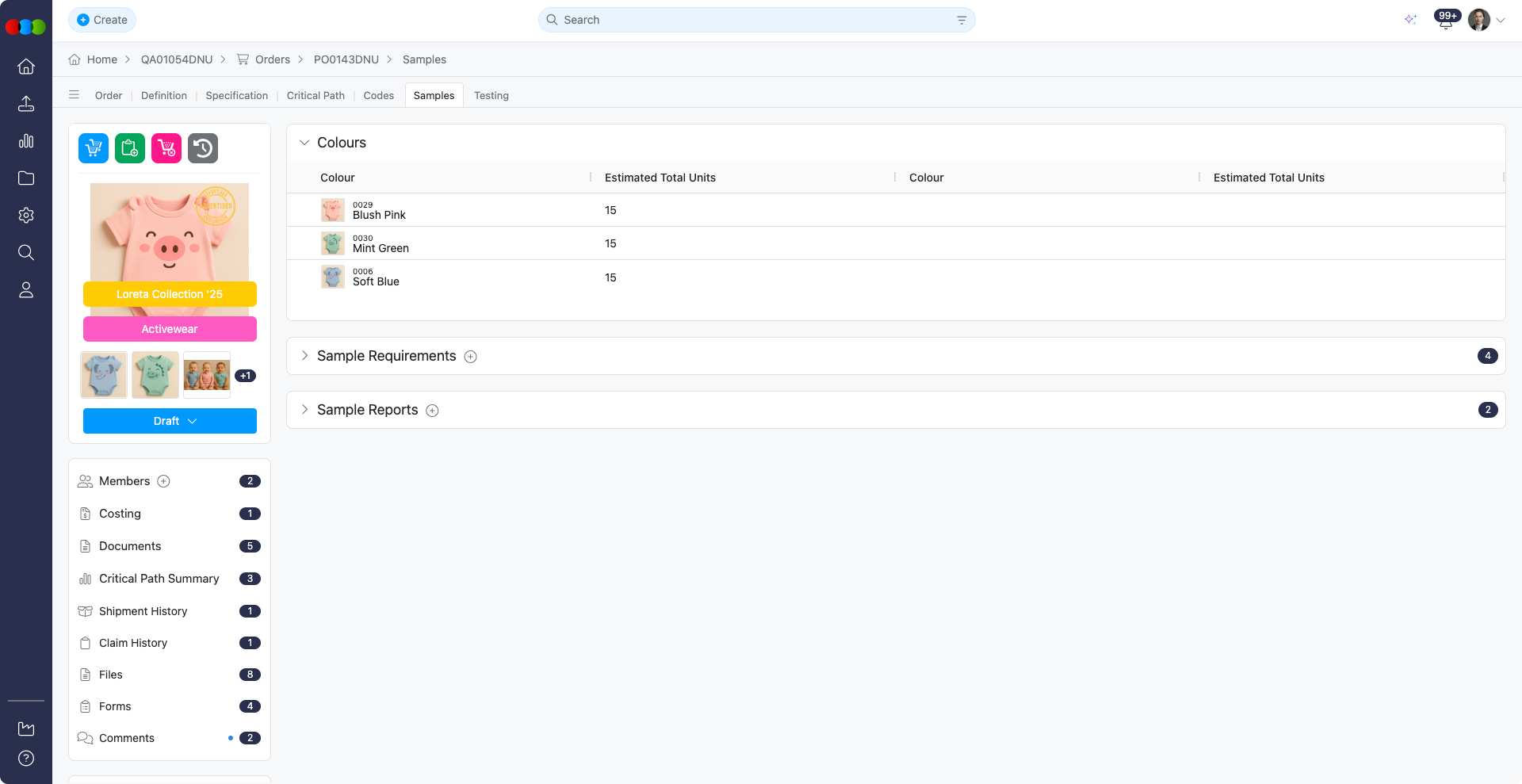Click the search filter icon
This screenshot has height=784, width=1522.
click(x=962, y=20)
